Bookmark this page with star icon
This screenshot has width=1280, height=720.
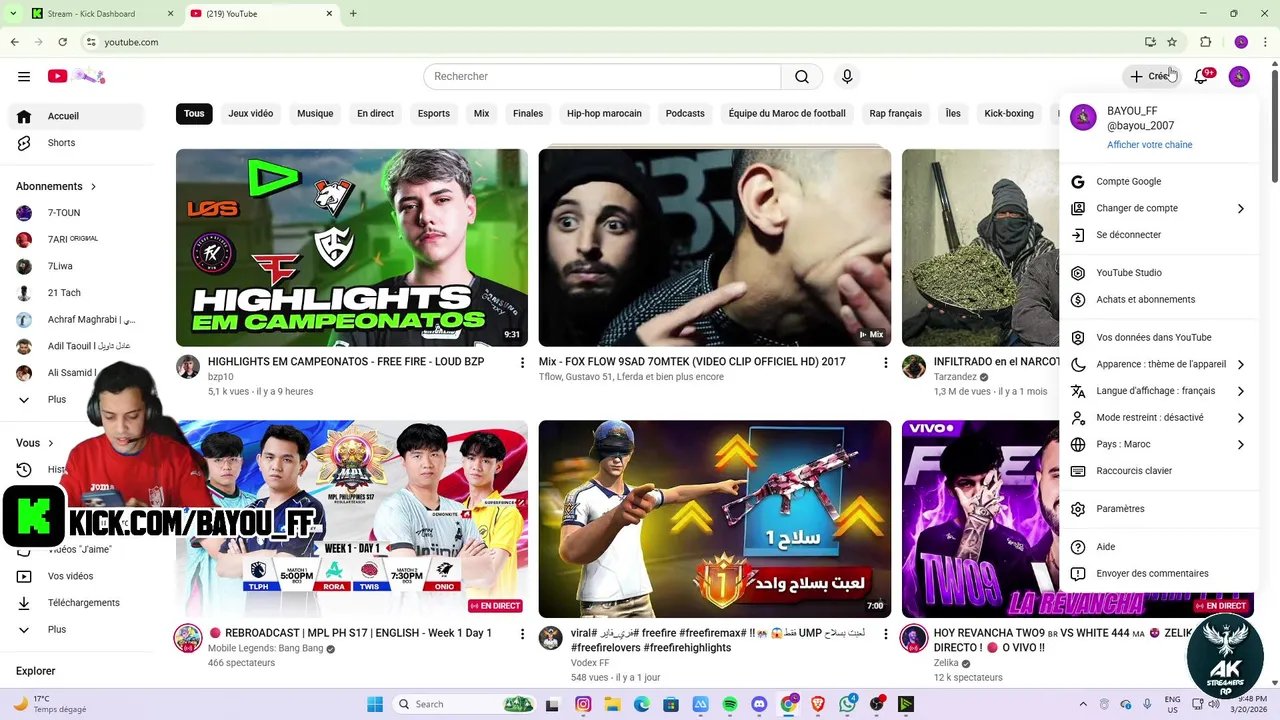(1172, 42)
